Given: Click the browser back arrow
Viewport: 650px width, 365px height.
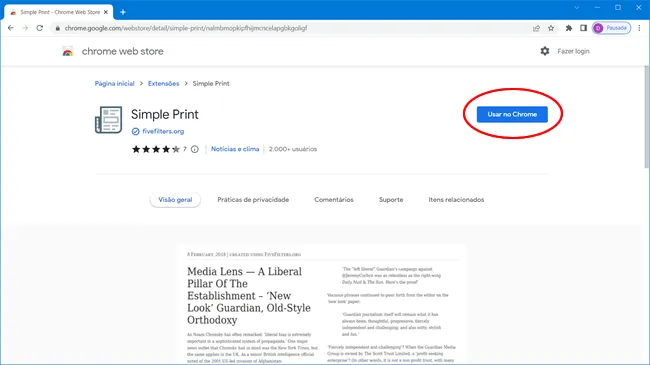Looking at the screenshot, I should click(11, 28).
